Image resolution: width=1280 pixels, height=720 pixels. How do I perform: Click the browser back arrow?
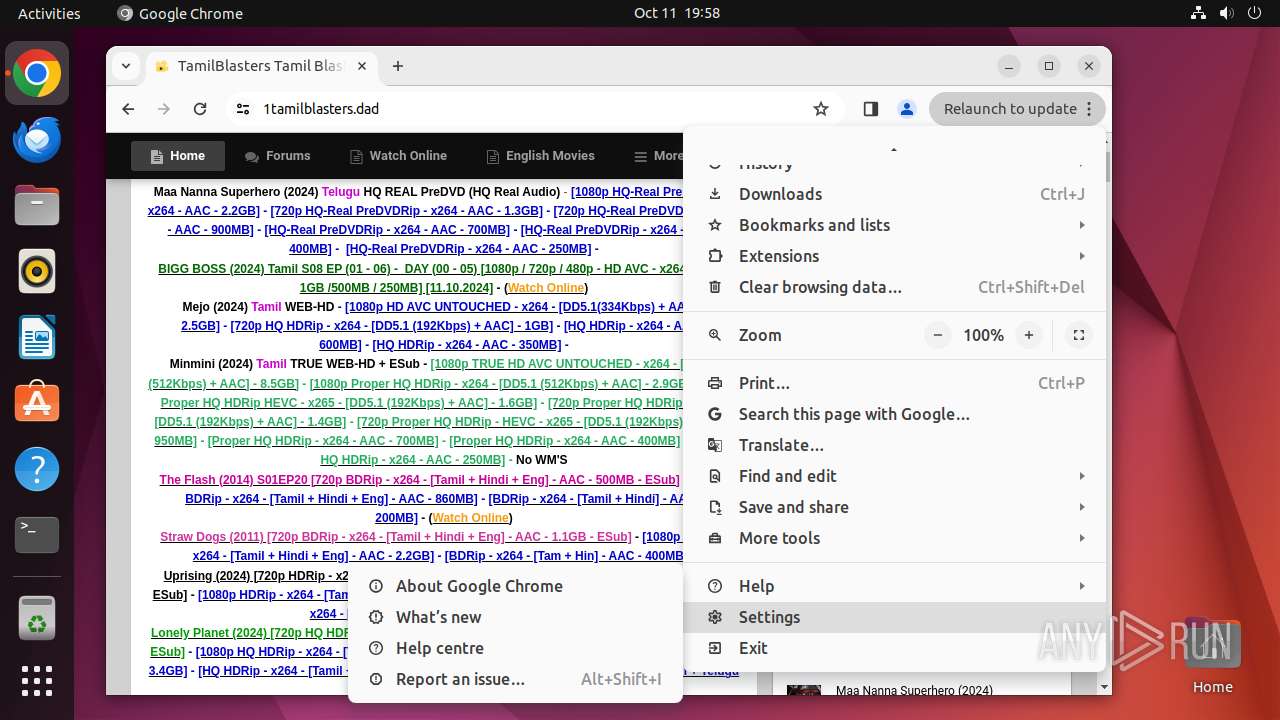(x=128, y=109)
